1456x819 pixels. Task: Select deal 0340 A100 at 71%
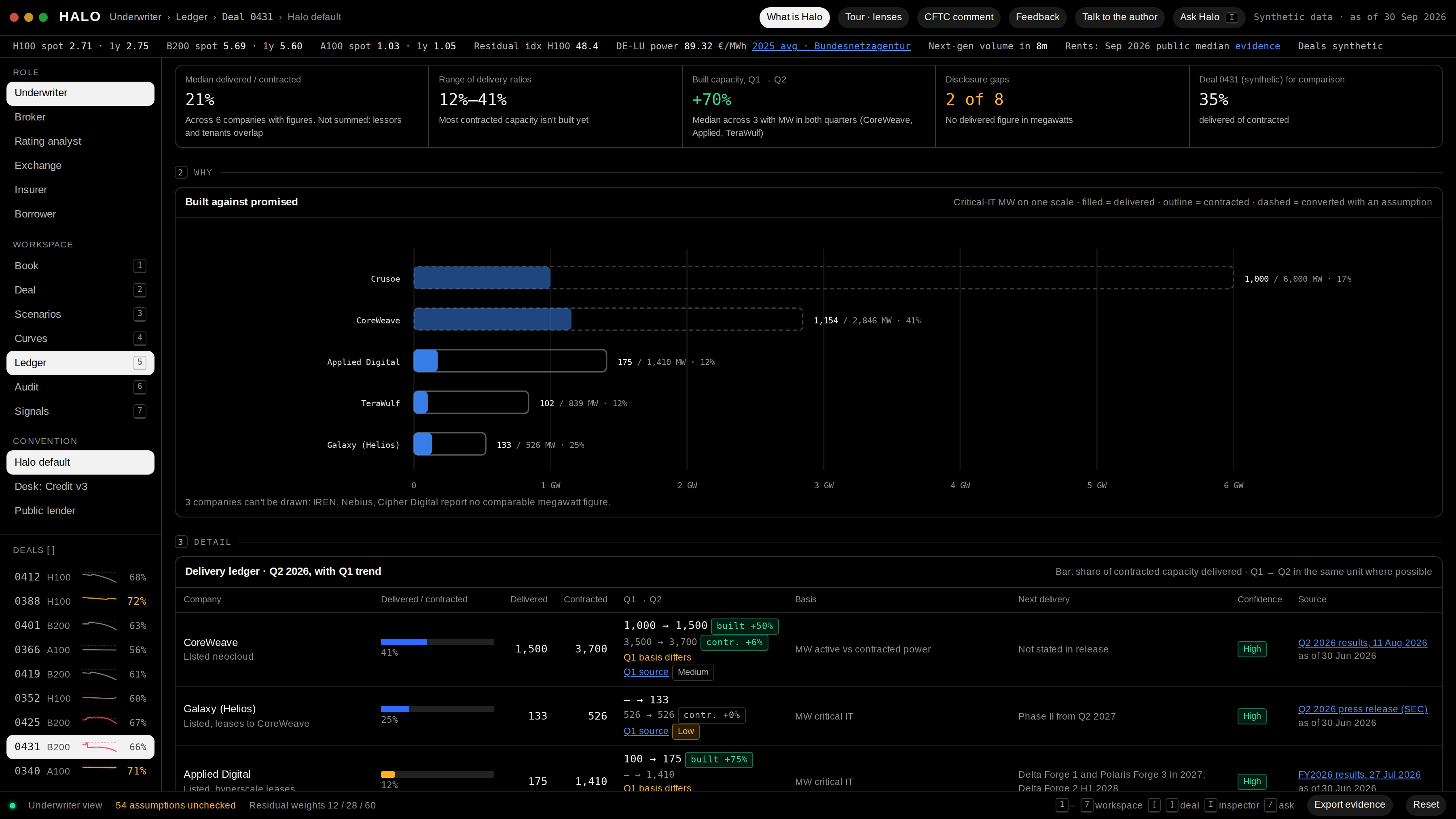click(x=80, y=771)
